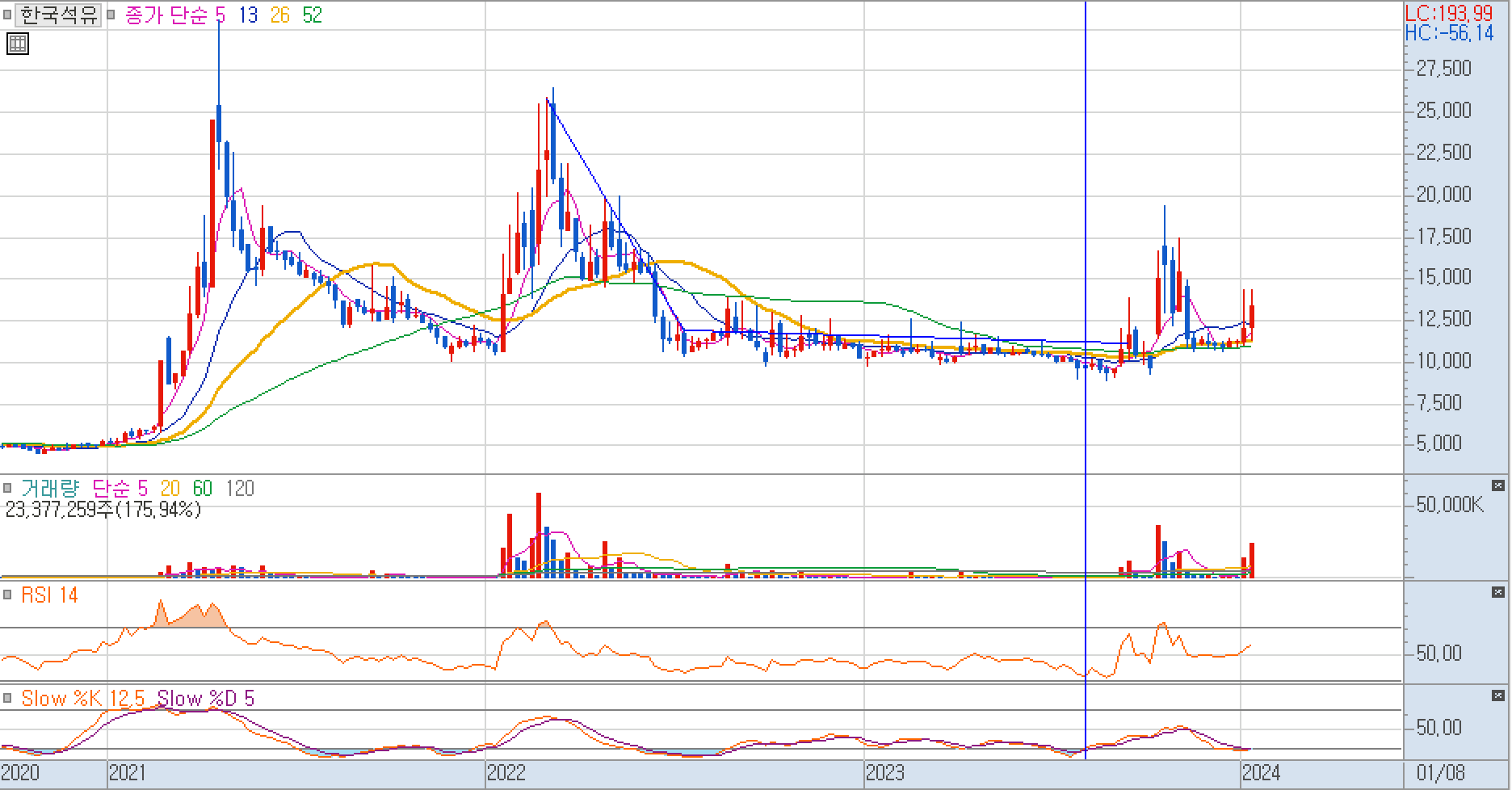The image size is (1512, 790).
Task: Click the 17,500 price axis label
Action: (x=1444, y=236)
